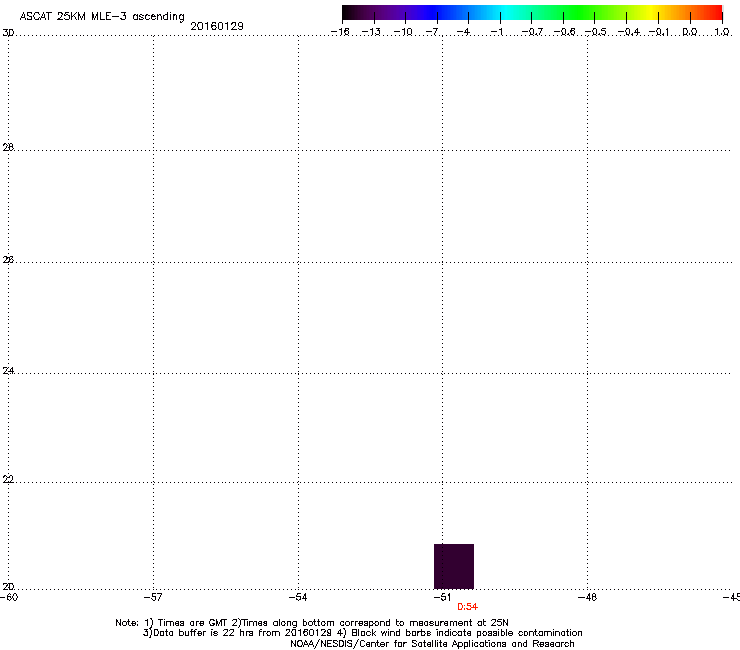Click the -0.4 color bar label
This screenshot has width=740, height=650.
tap(629, 32)
